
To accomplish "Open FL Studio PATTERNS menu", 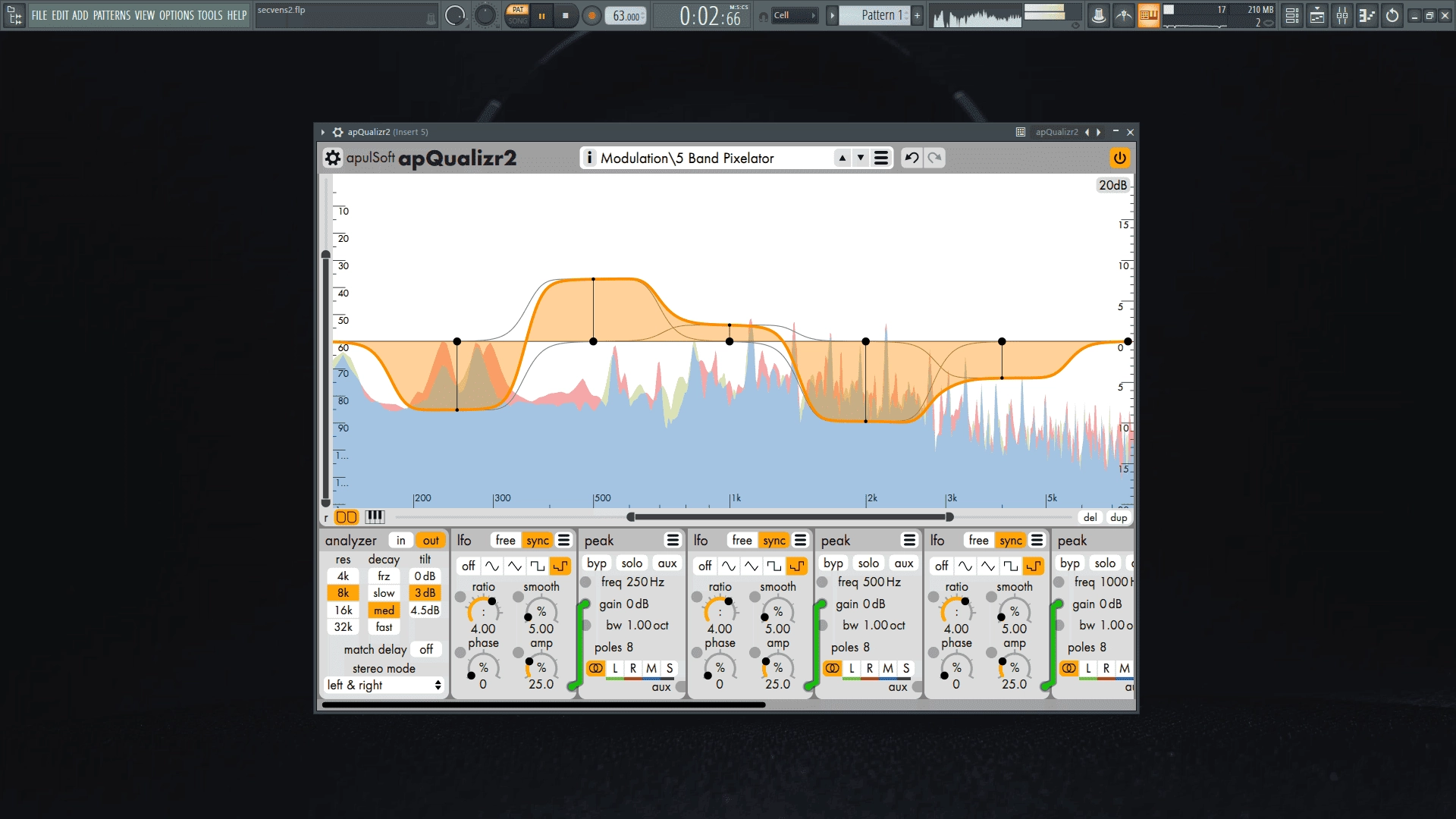I will click(x=111, y=15).
